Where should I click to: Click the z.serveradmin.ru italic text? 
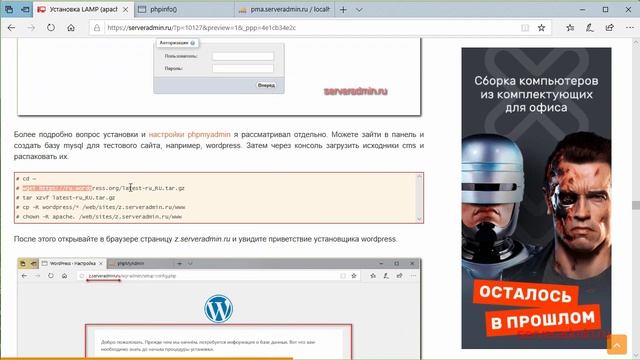202,239
